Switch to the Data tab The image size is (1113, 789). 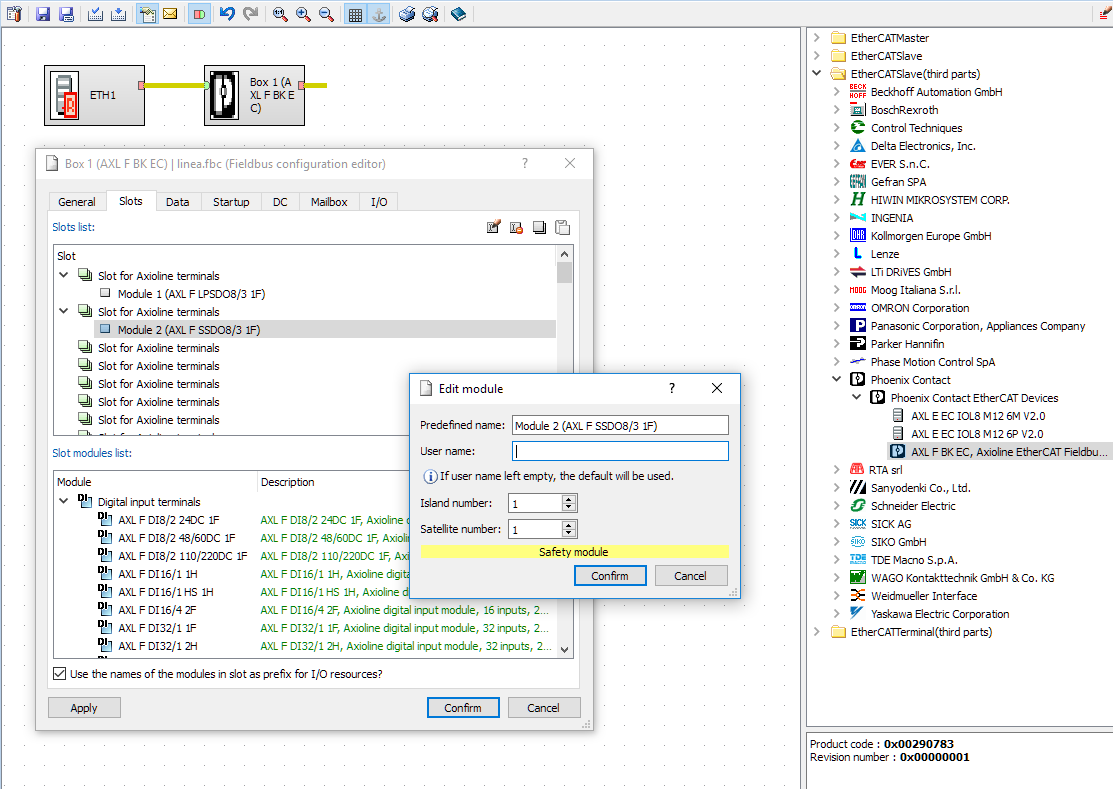177,202
